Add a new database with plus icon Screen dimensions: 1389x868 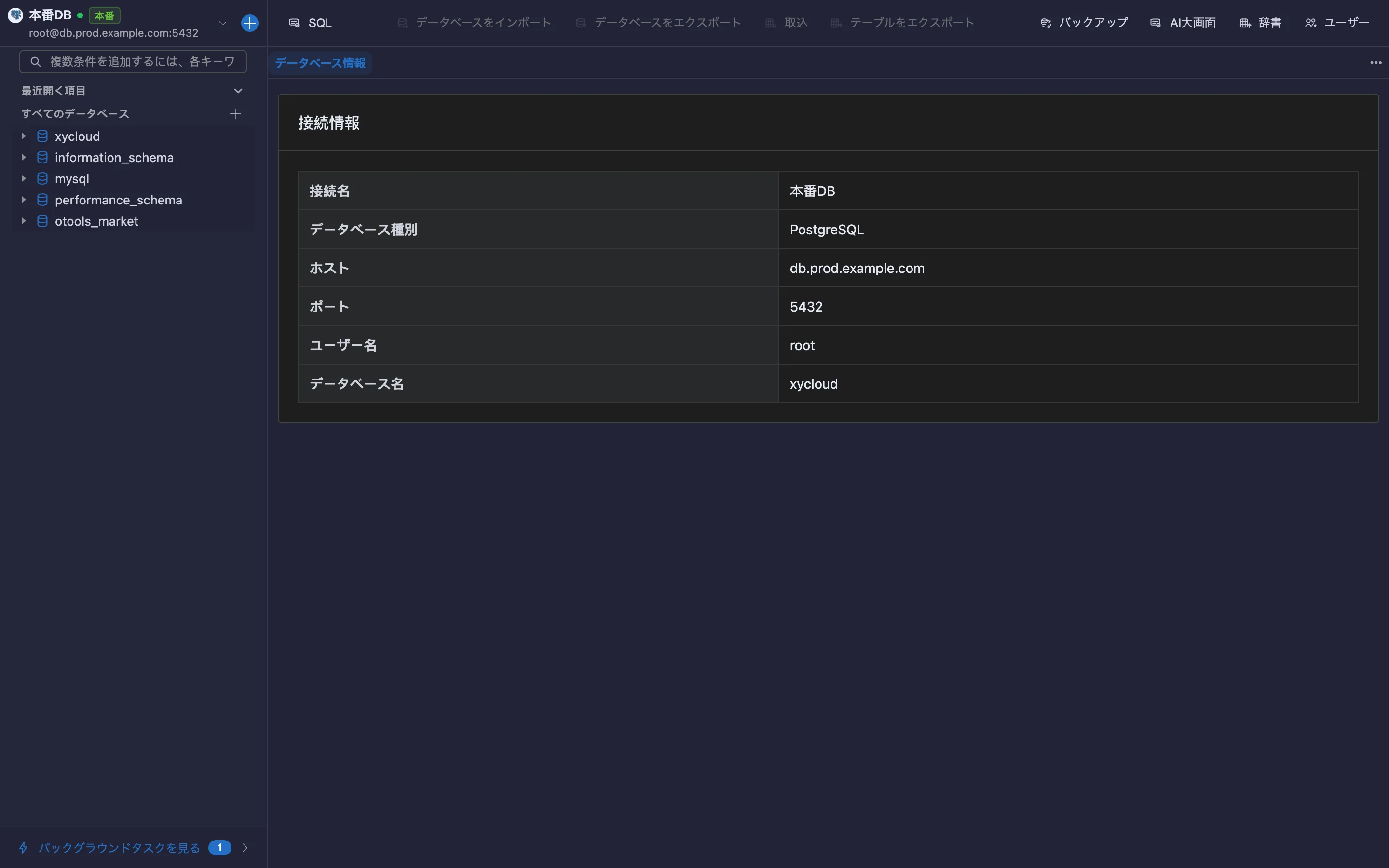point(235,114)
